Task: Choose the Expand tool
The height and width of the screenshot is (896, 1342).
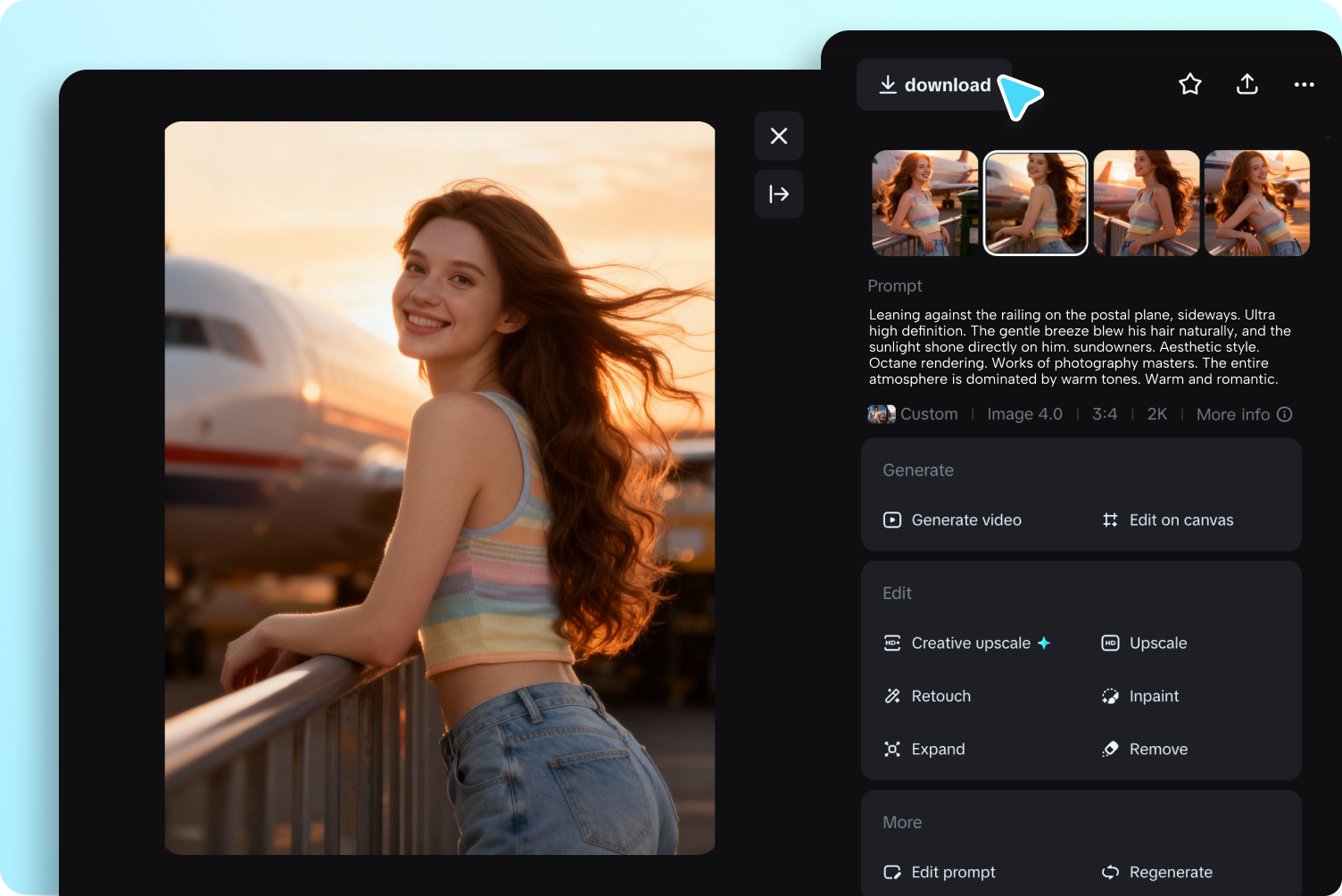Action: (x=924, y=750)
